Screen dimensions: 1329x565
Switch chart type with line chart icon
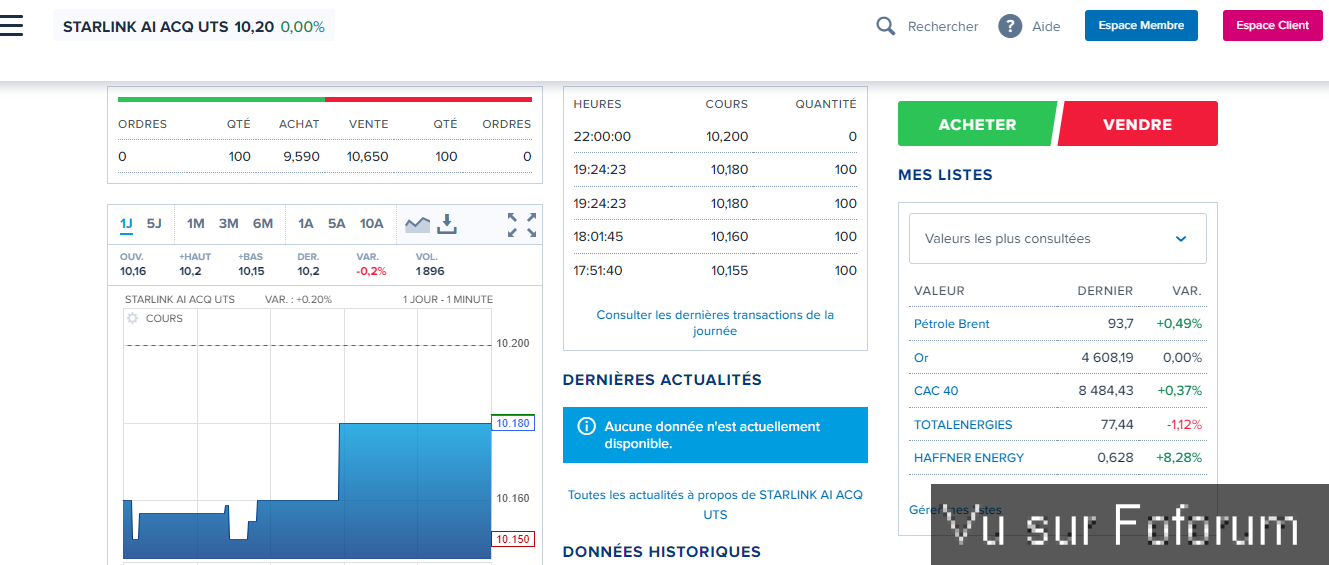pos(417,224)
